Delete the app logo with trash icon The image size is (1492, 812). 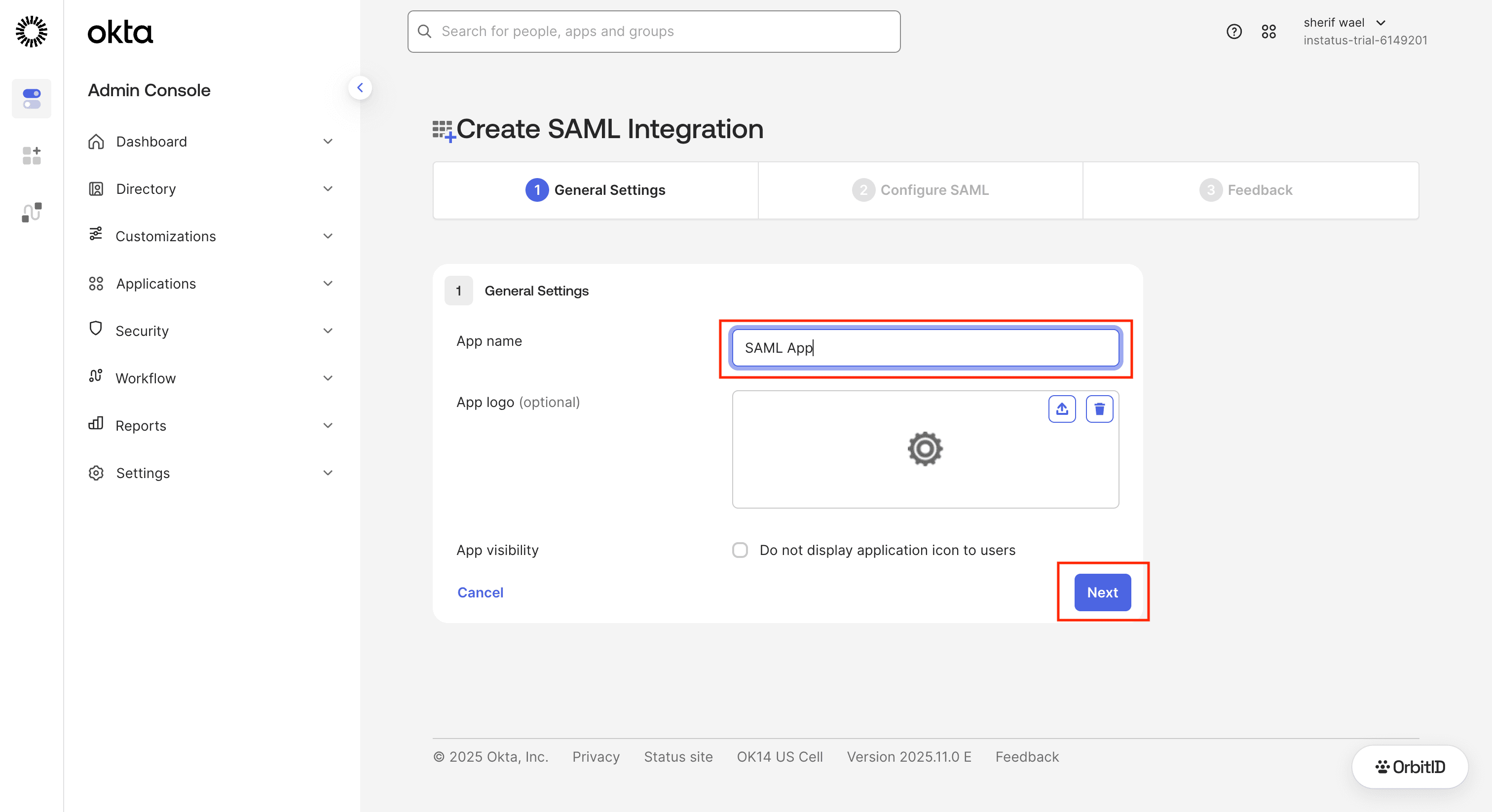click(1099, 409)
